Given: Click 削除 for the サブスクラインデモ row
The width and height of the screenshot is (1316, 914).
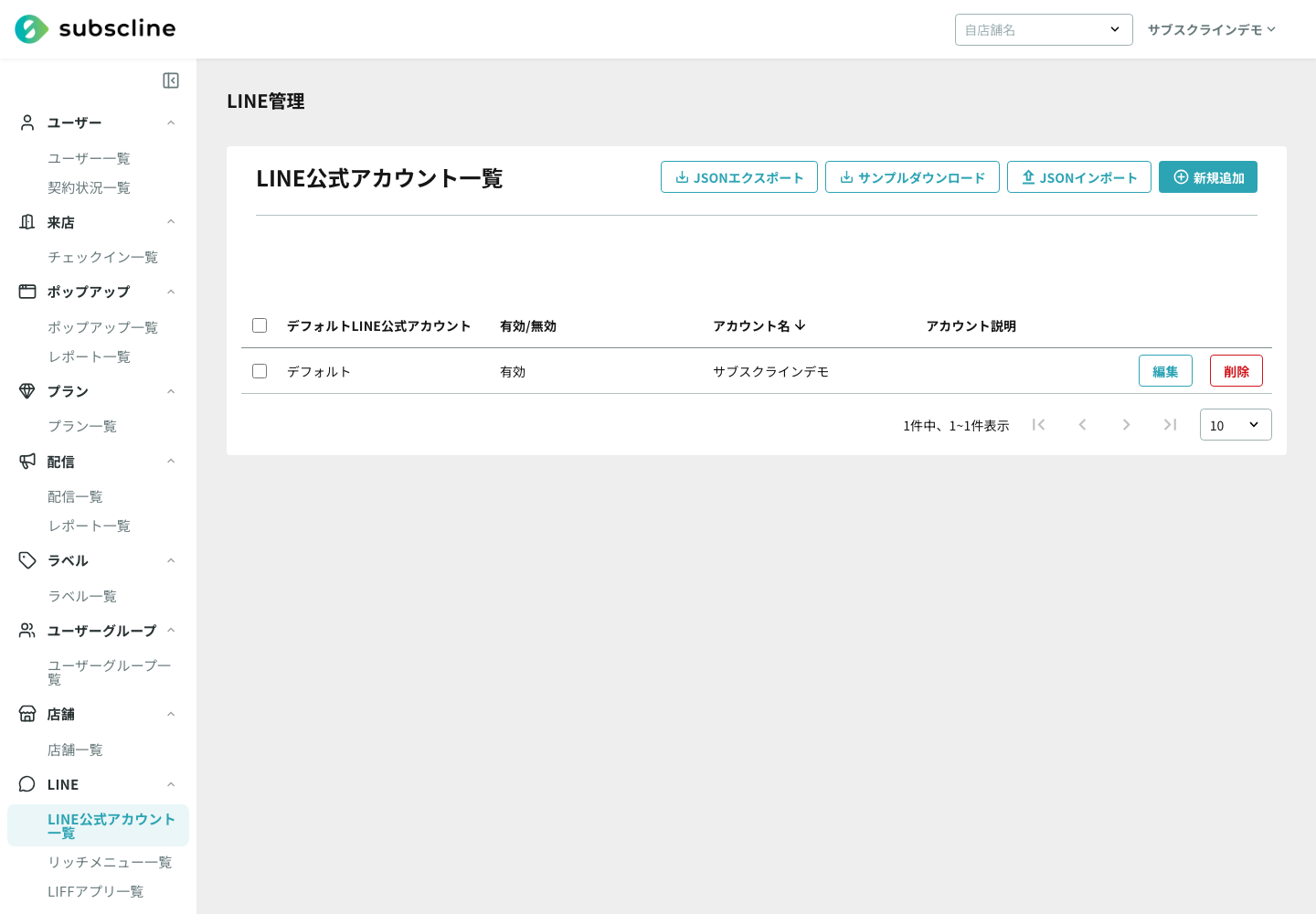Looking at the screenshot, I should [1236, 371].
